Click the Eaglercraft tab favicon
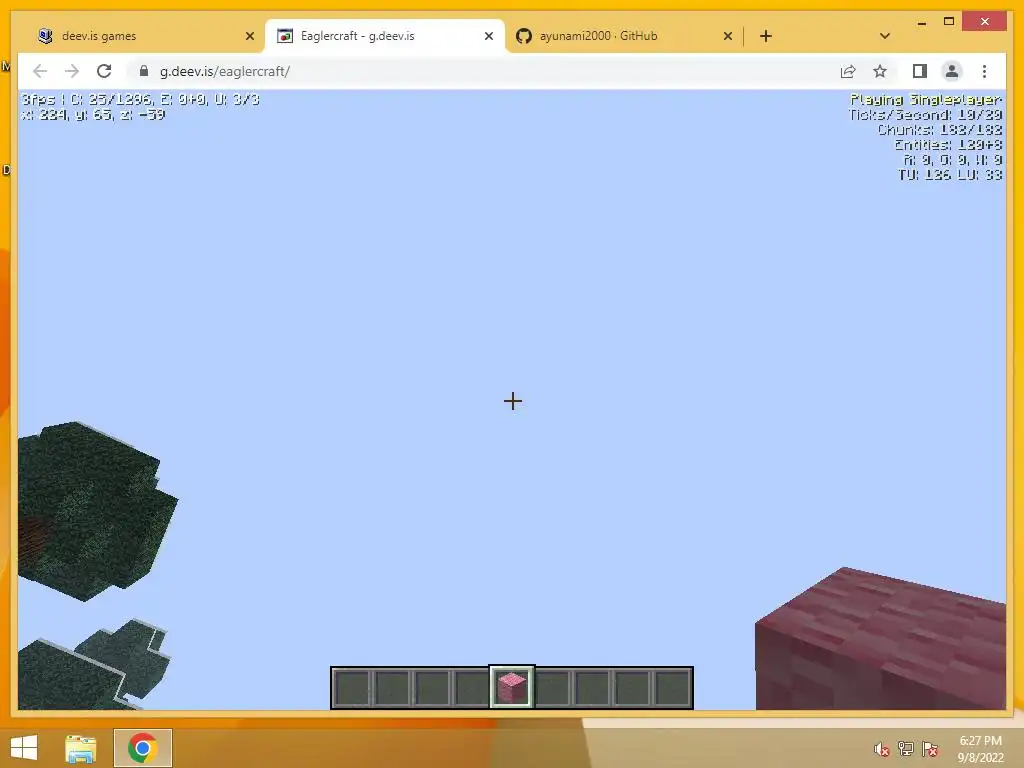This screenshot has height=768, width=1024. 285,36
